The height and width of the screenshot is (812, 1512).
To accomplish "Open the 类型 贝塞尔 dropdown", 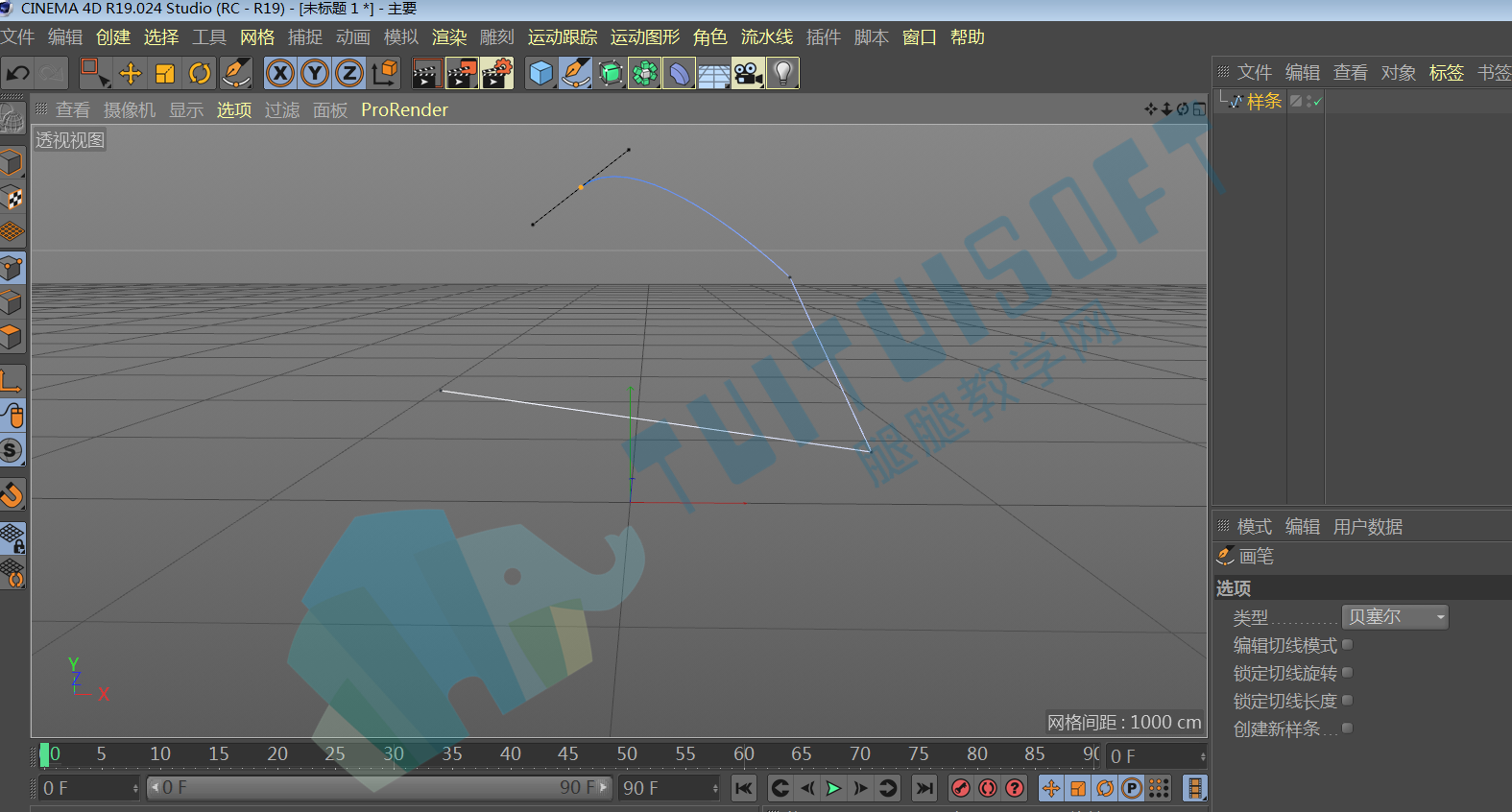I will 1395,617.
